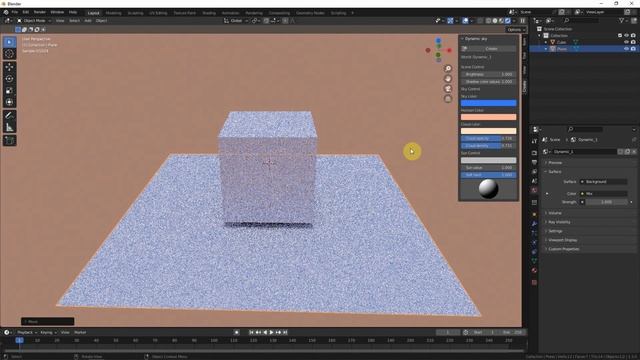
Task: Activate the 3D Cursor tool
Action: point(9,54)
